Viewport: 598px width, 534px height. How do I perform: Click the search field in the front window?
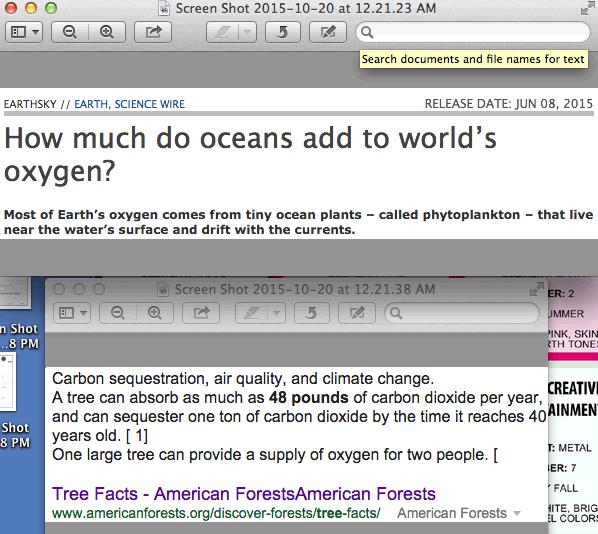[473, 32]
